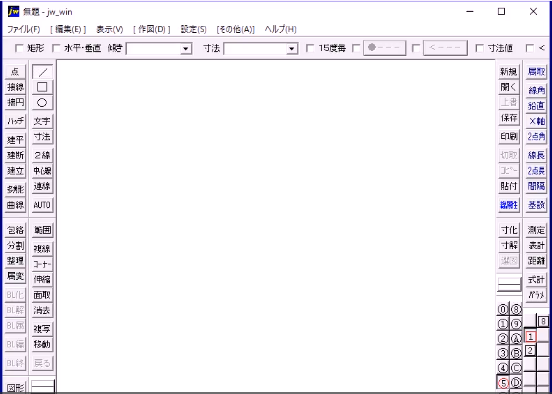Click the 線角 line angle button
The width and height of the screenshot is (552, 394).
click(x=536, y=90)
